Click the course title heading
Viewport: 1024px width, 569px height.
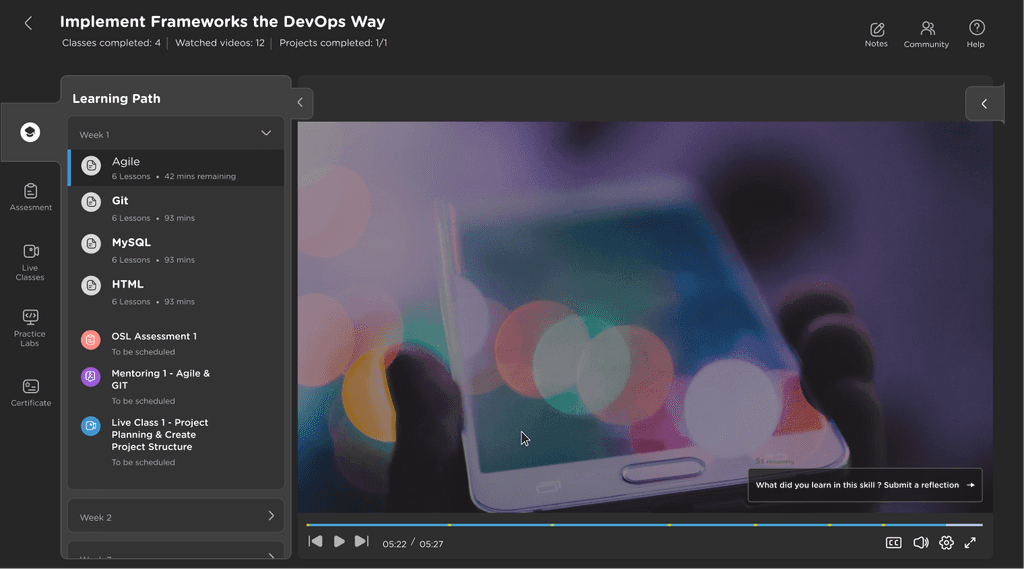point(223,22)
